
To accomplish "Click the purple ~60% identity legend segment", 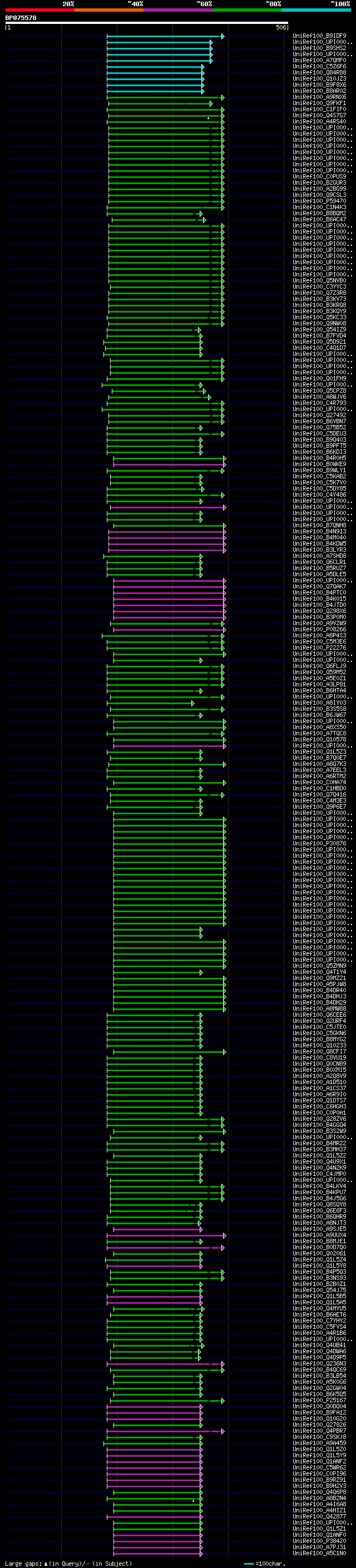I will pyautogui.click(x=177, y=10).
